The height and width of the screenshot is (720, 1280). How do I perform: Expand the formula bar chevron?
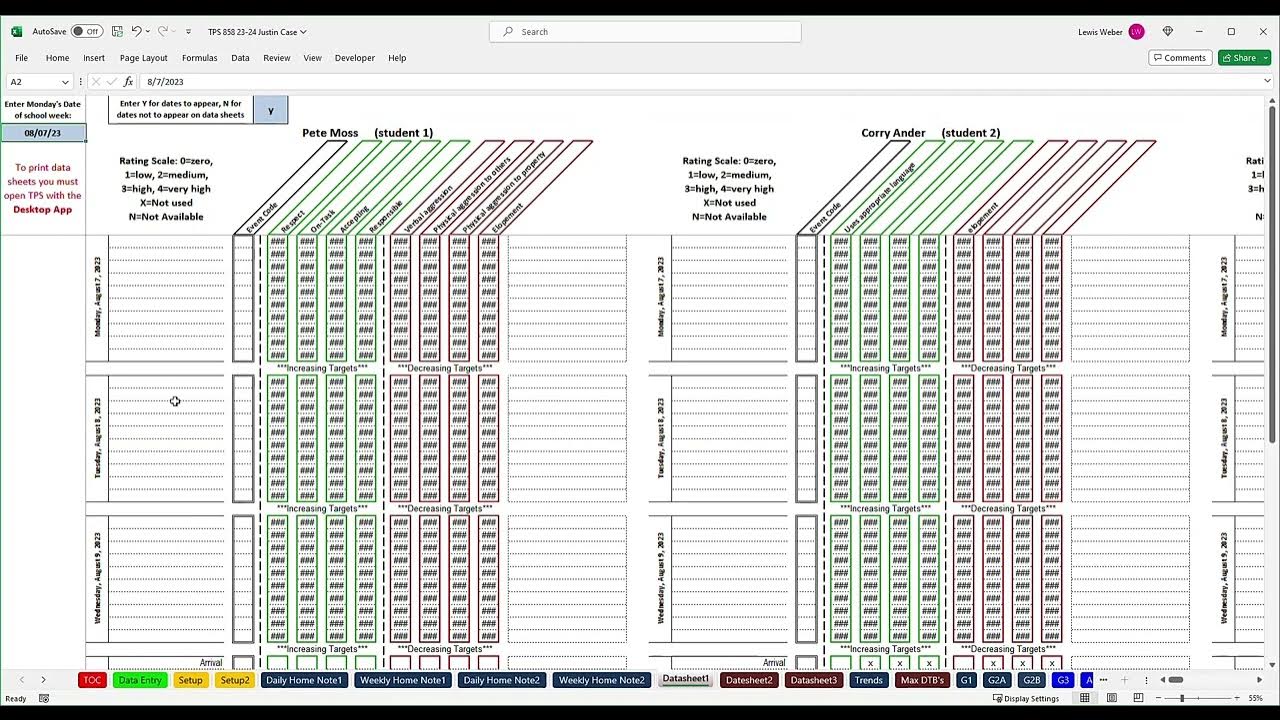[x=1267, y=82]
